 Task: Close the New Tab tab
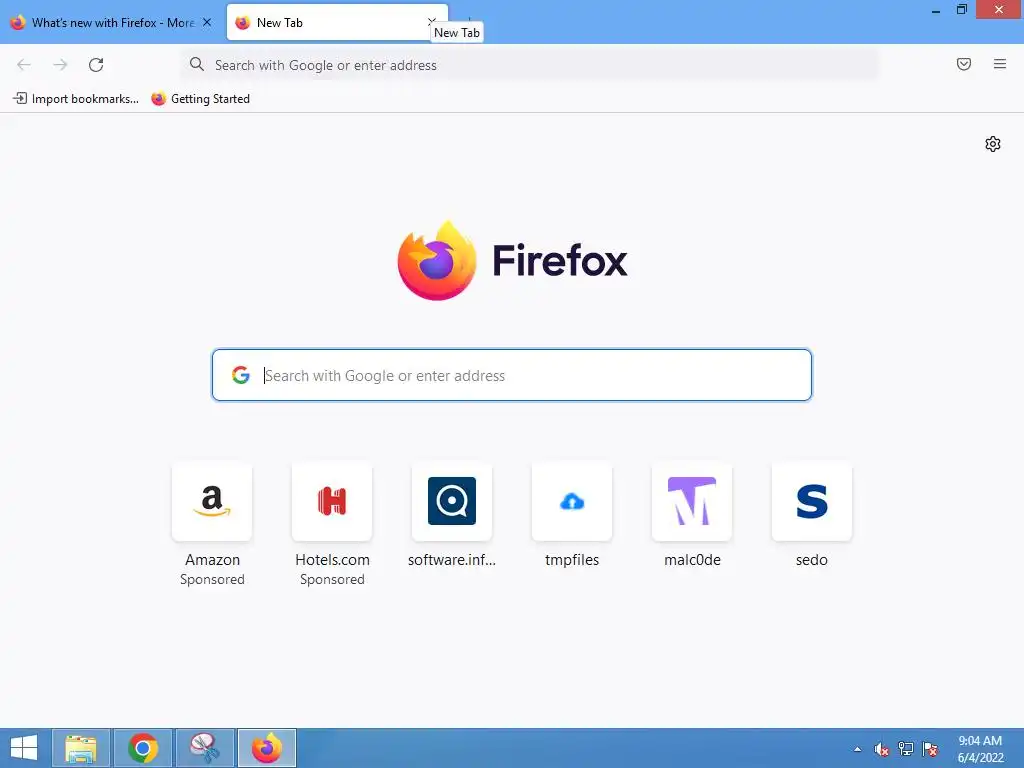click(432, 22)
